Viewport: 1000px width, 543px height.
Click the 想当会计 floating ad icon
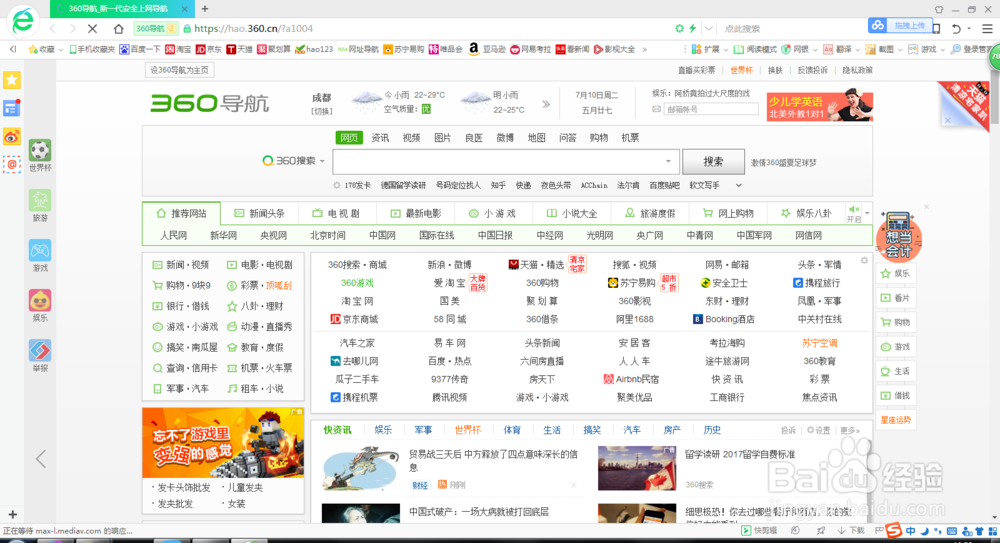point(898,237)
